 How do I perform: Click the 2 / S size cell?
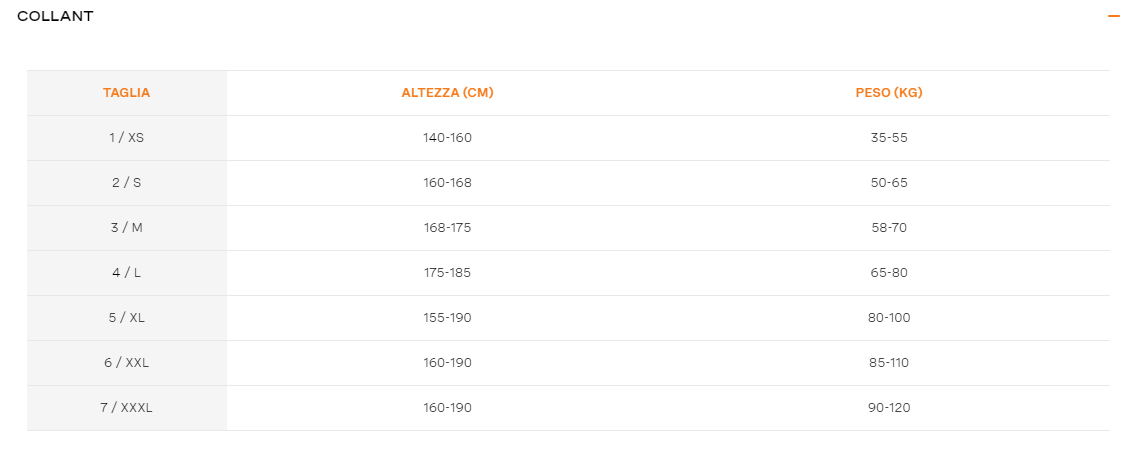[127, 183]
